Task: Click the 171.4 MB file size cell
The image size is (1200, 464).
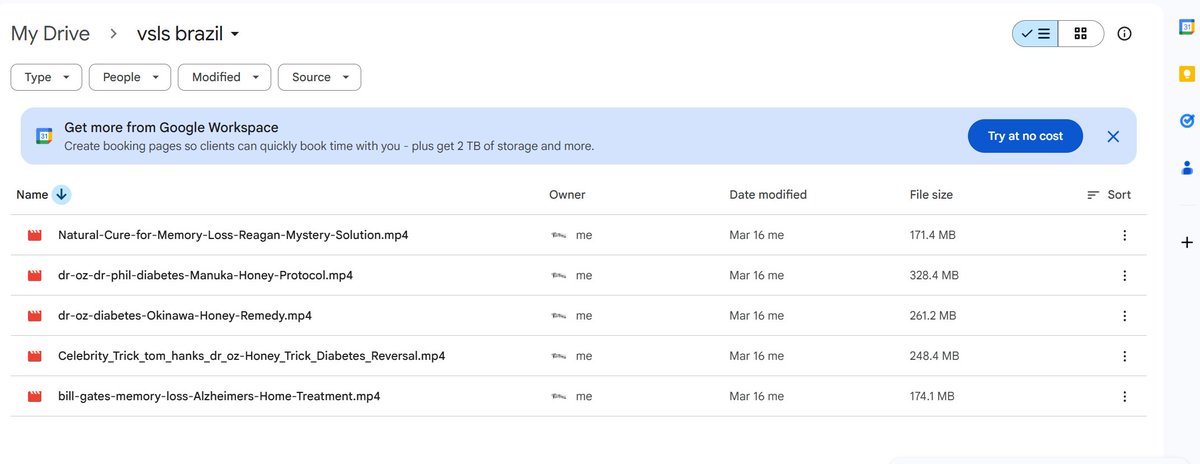Action: coord(931,235)
